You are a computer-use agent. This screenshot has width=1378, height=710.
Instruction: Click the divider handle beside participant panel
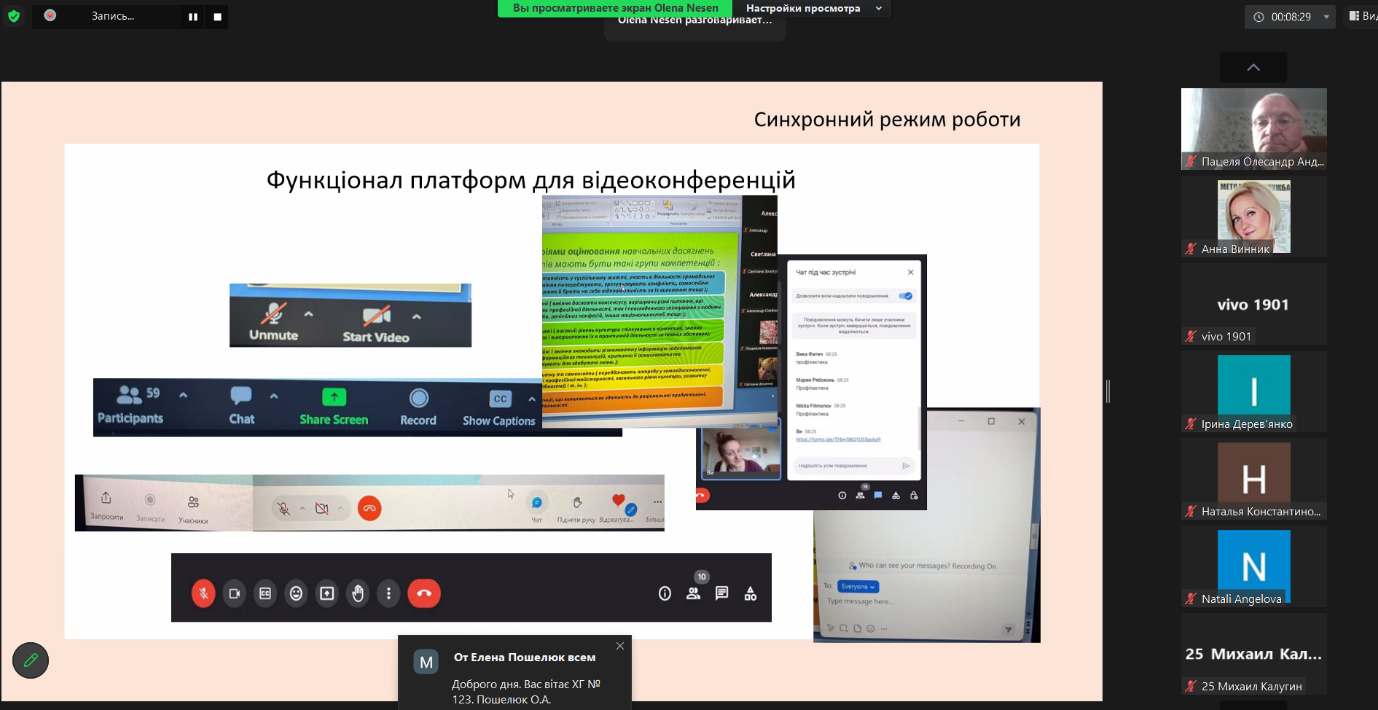1107,391
